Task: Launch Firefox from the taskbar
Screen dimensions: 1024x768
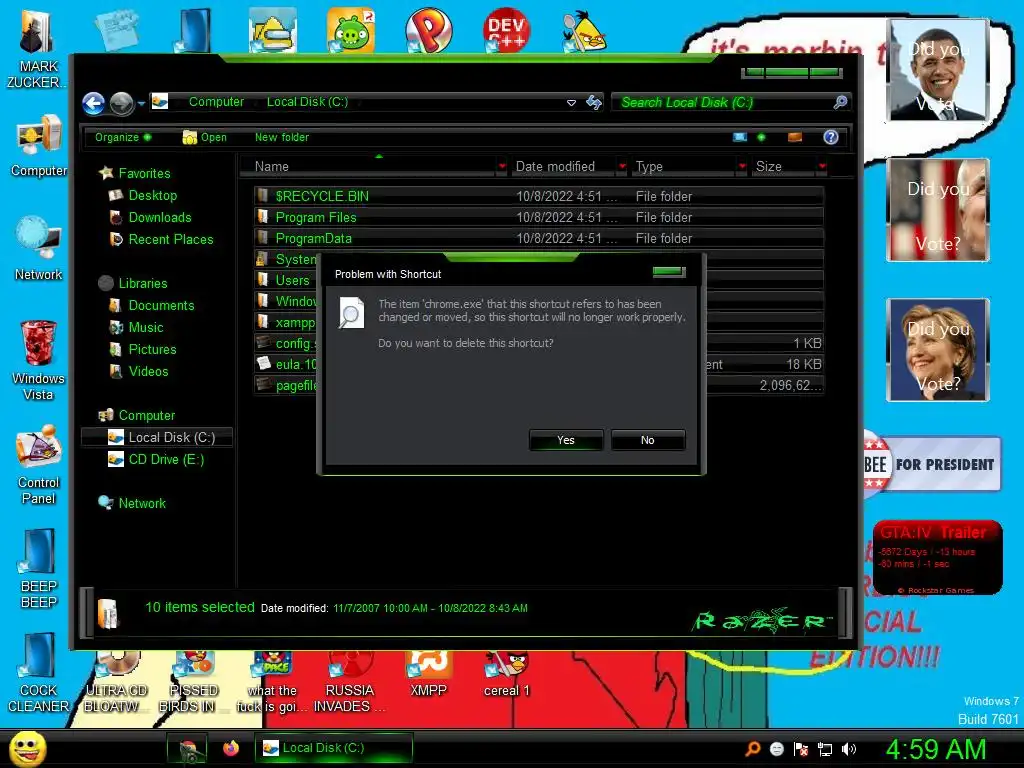Action: tap(231, 748)
